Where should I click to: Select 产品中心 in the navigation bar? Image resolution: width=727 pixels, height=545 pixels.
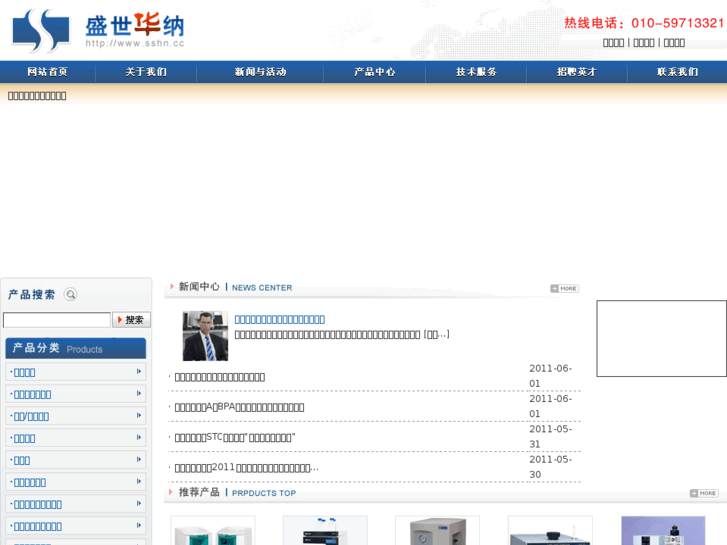[375, 72]
